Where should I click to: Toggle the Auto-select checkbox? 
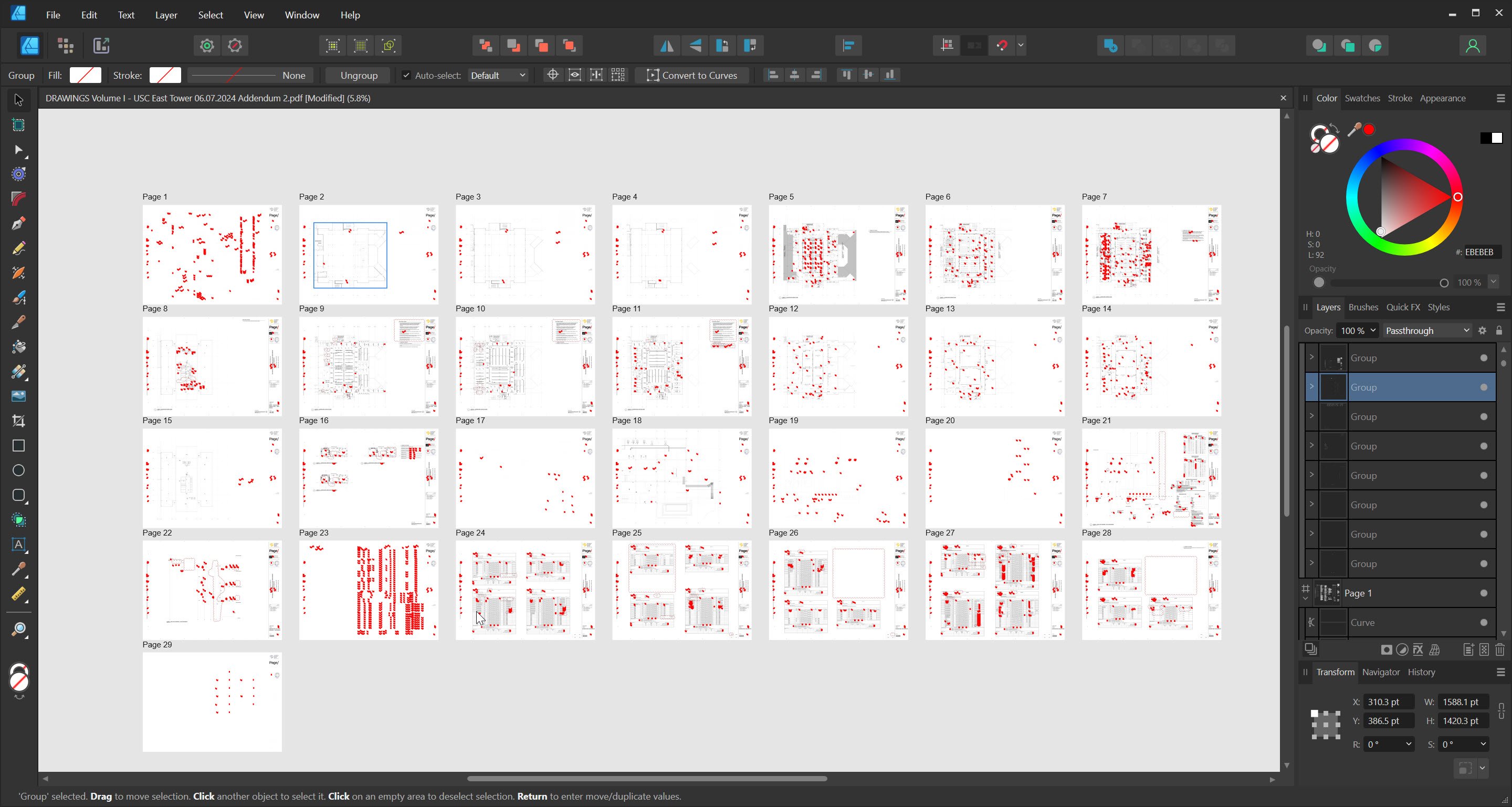(406, 75)
